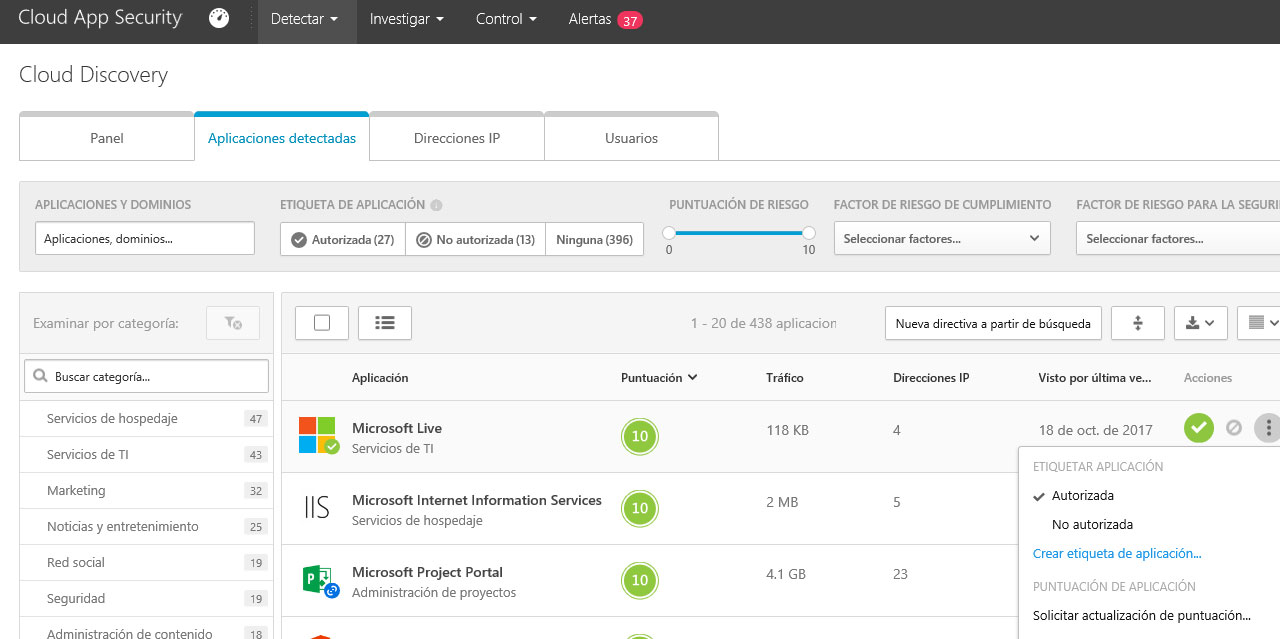The width and height of the screenshot is (1280, 639).
Task: Click the IIS application logo icon
Action: [316, 508]
